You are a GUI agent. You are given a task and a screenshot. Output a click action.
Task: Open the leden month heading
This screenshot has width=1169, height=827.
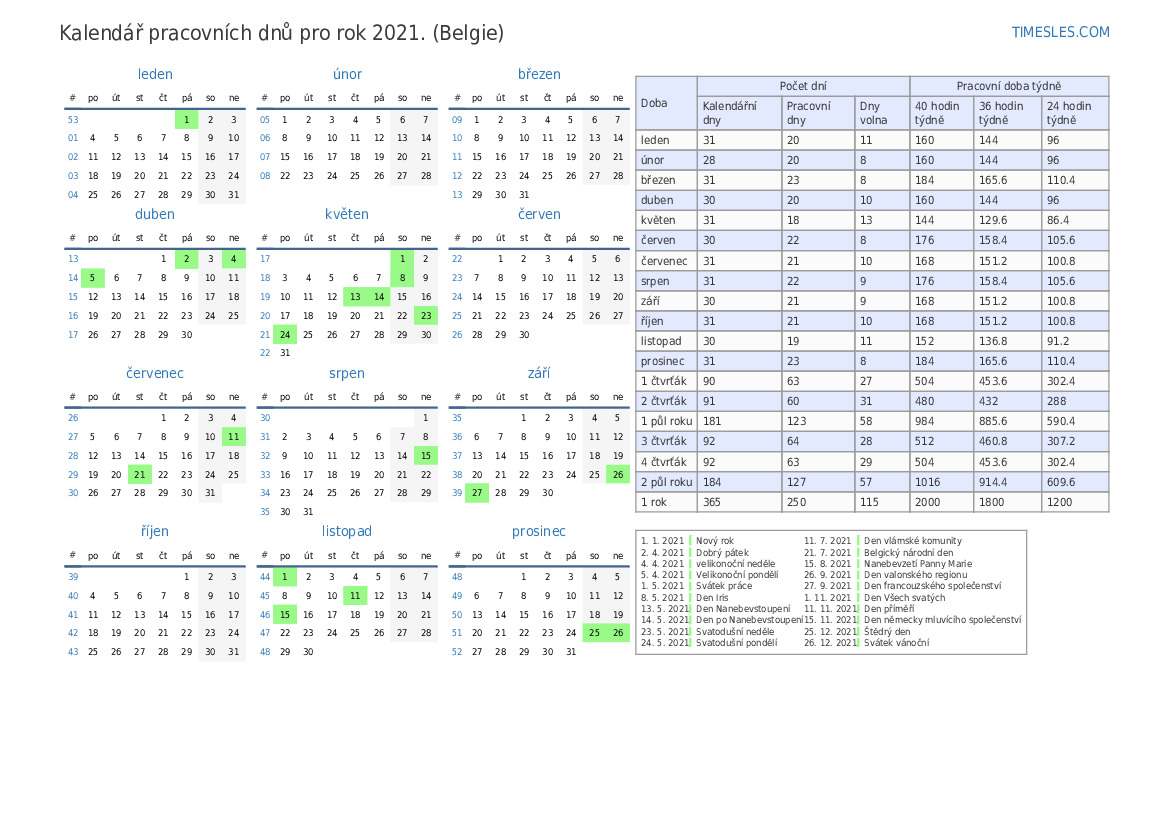[x=155, y=74]
